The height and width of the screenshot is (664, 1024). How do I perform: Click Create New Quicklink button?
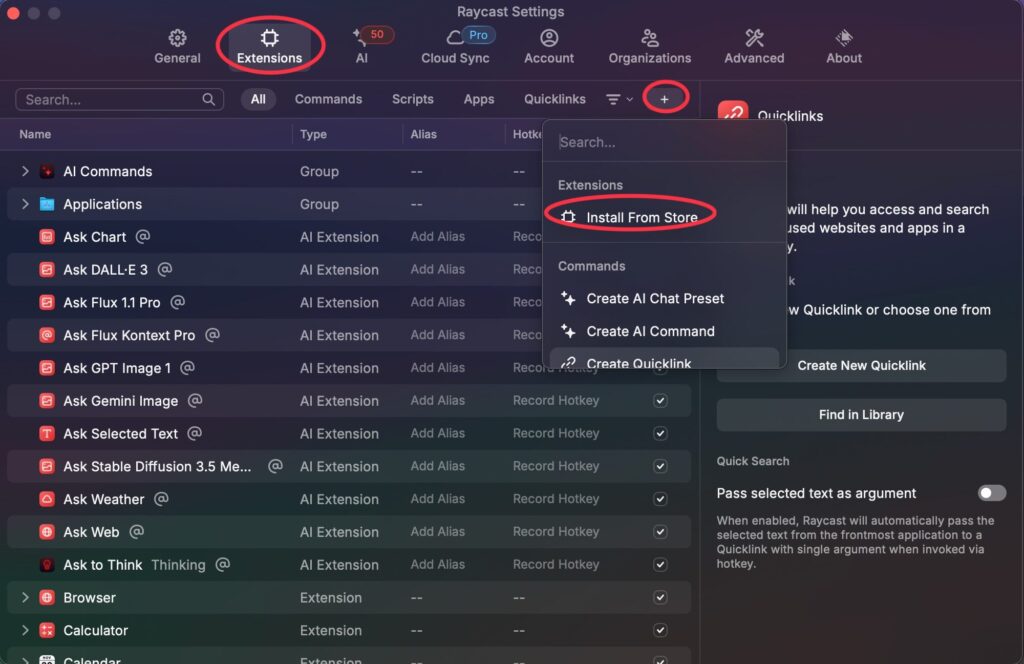(x=861, y=366)
